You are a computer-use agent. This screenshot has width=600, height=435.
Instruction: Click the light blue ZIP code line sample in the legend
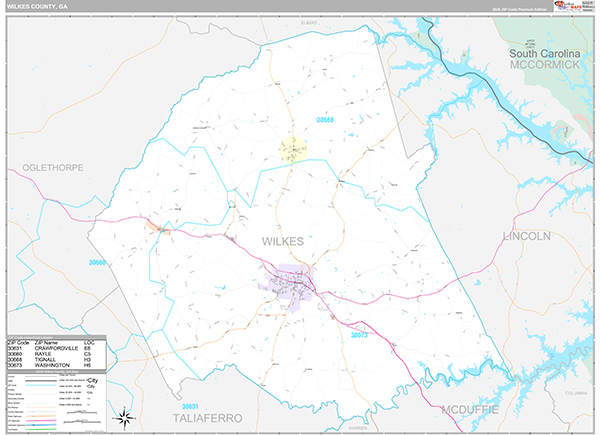coord(41,385)
